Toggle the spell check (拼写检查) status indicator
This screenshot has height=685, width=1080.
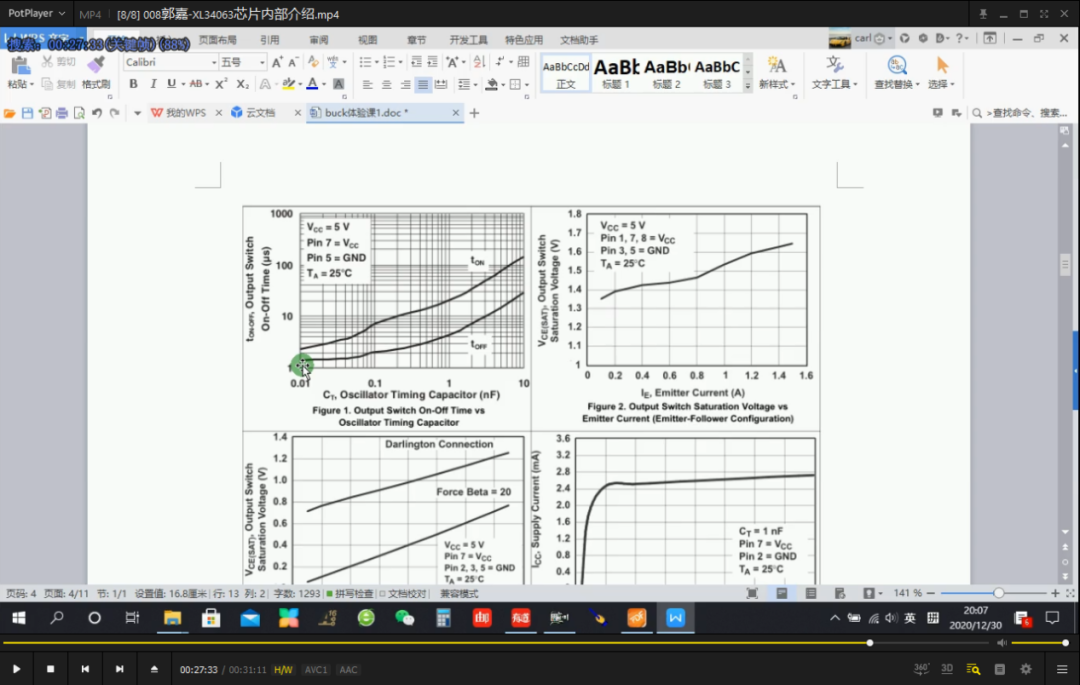click(350, 593)
